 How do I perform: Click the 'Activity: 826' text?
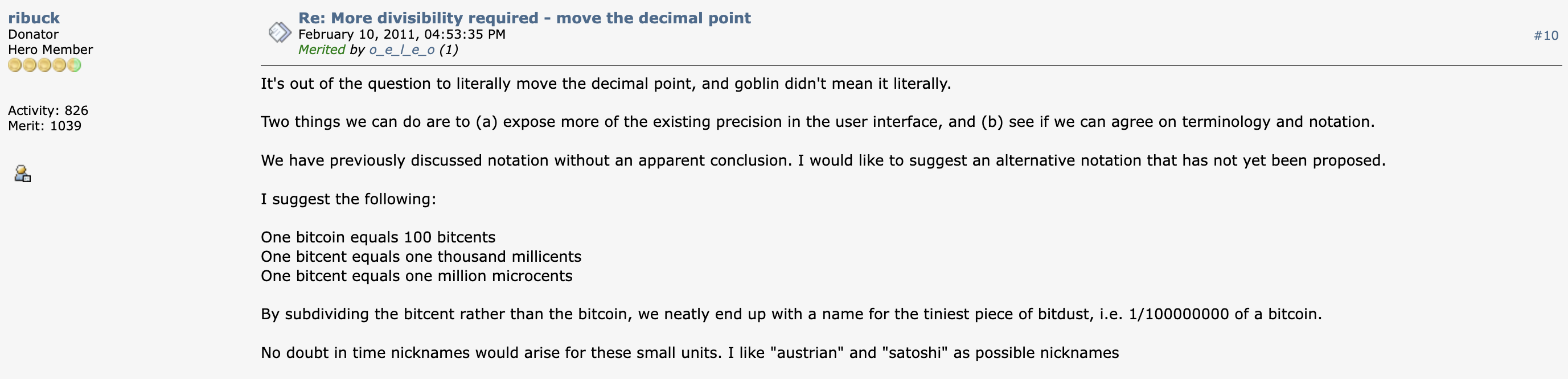47,111
